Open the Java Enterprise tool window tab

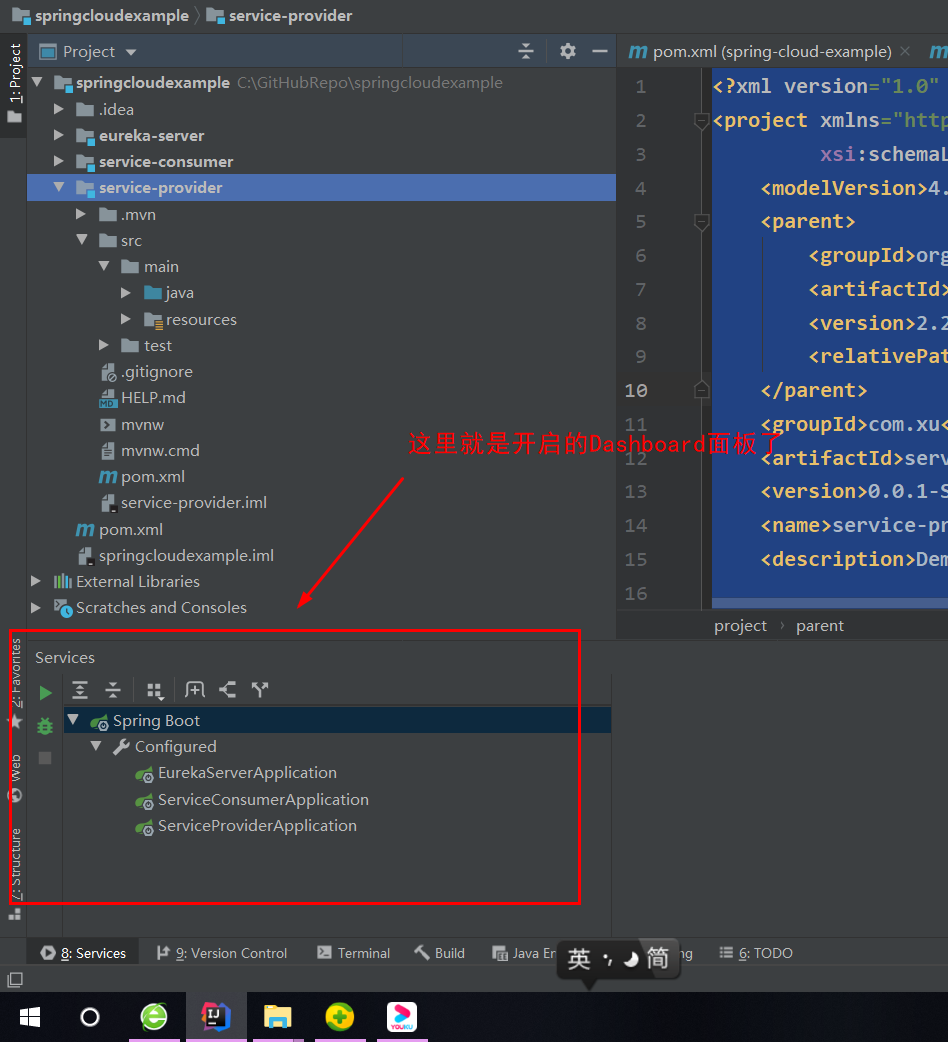[x=525, y=953]
